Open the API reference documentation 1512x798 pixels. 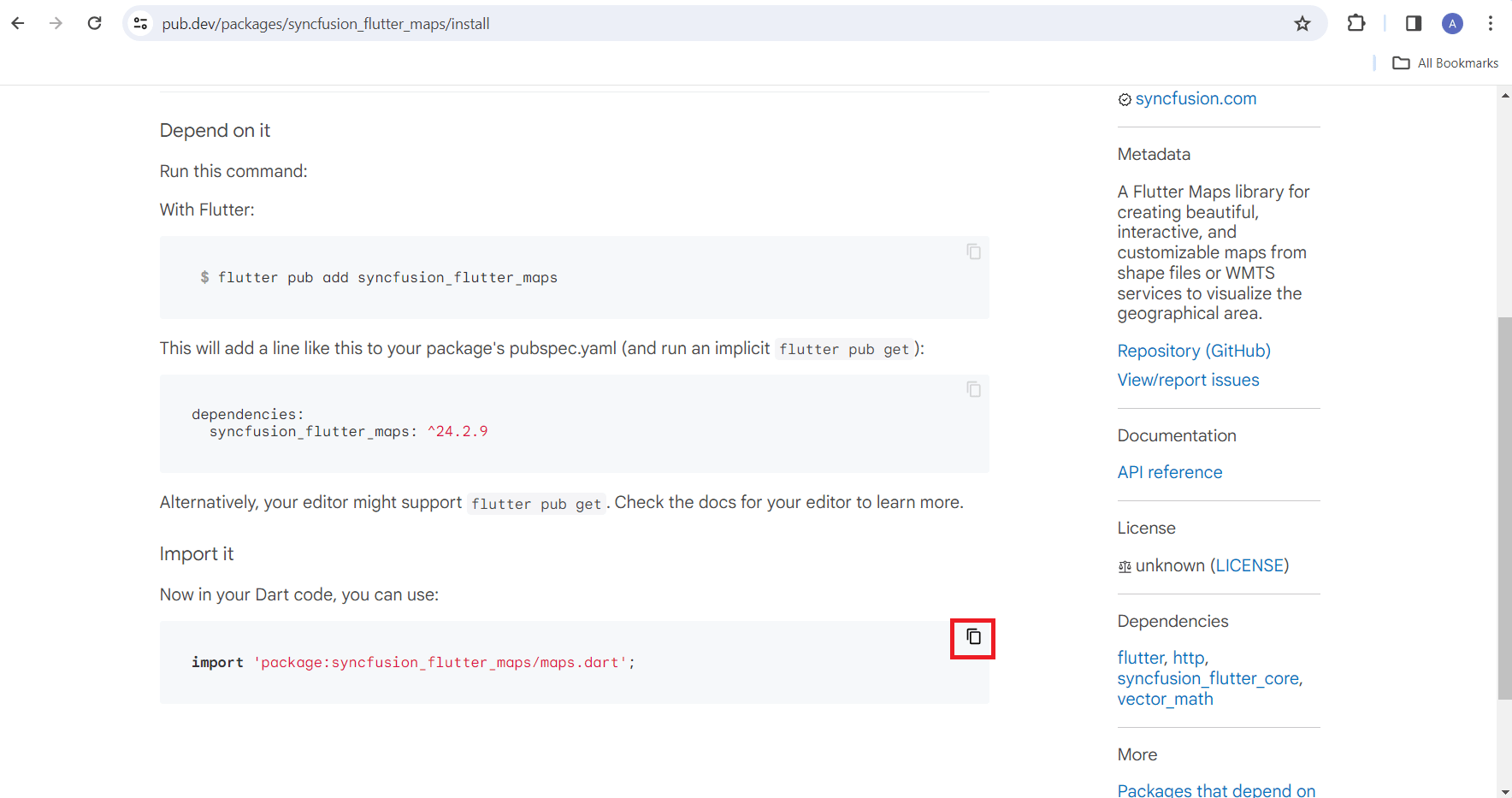click(1170, 473)
